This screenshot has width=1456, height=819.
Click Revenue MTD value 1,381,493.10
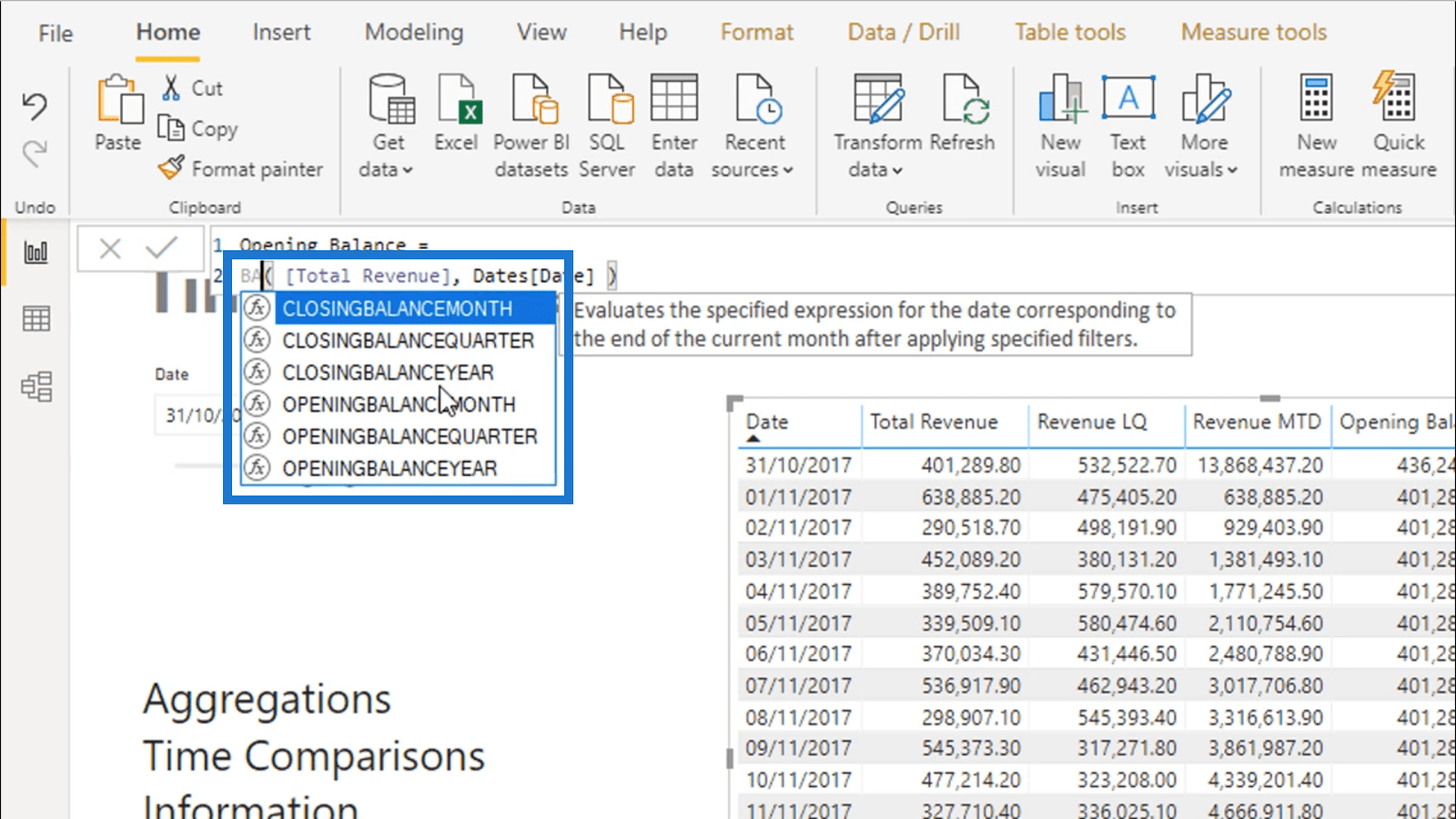pyautogui.click(x=1266, y=560)
